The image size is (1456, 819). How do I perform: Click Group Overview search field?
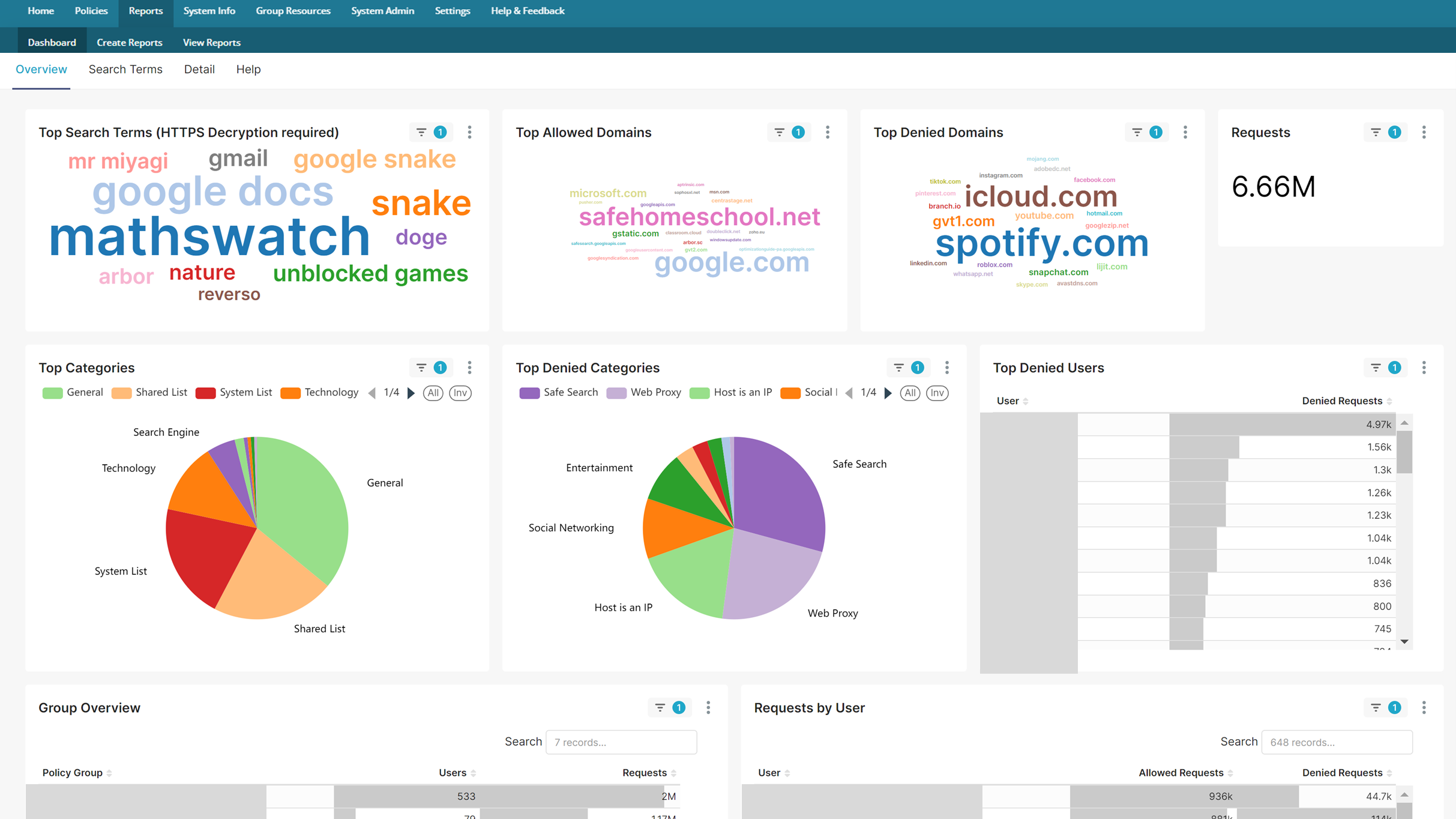(x=621, y=742)
